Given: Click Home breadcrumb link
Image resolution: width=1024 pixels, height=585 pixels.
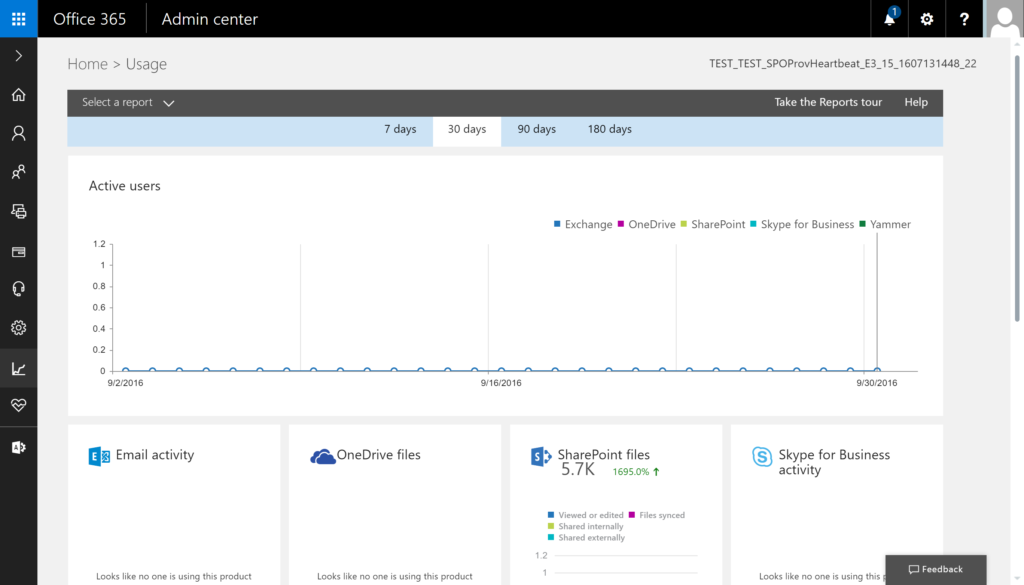Looking at the screenshot, I should pyautogui.click(x=88, y=64).
